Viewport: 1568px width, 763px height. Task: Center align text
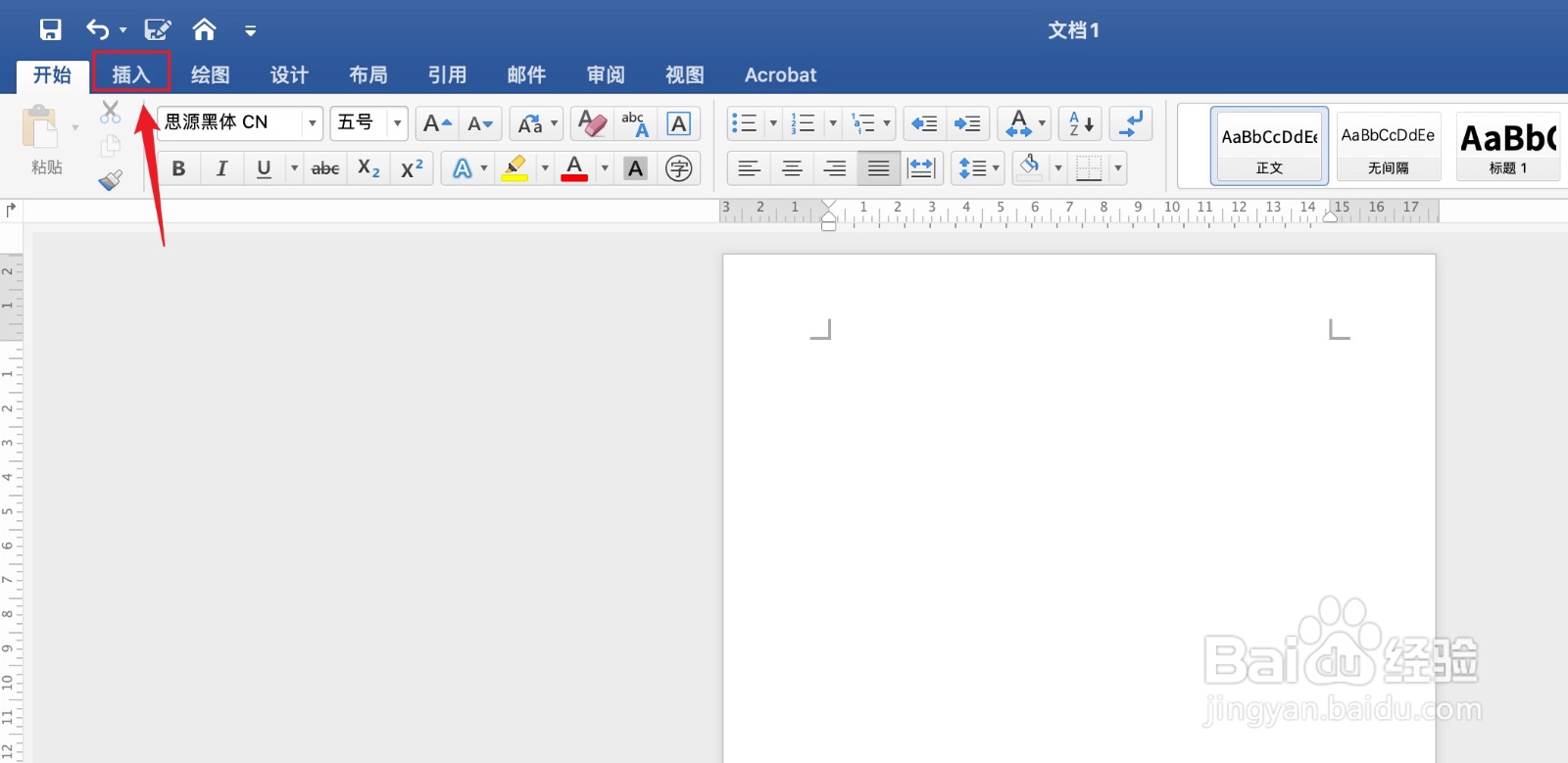[x=792, y=168]
